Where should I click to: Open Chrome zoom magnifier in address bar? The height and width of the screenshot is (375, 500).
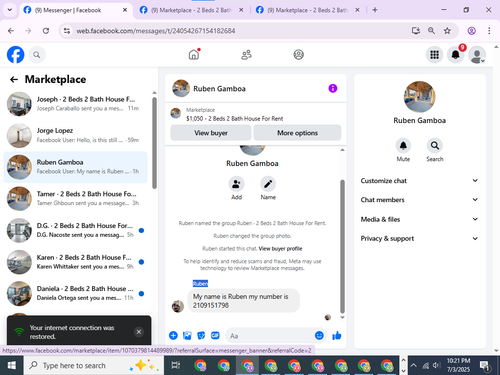(431, 31)
